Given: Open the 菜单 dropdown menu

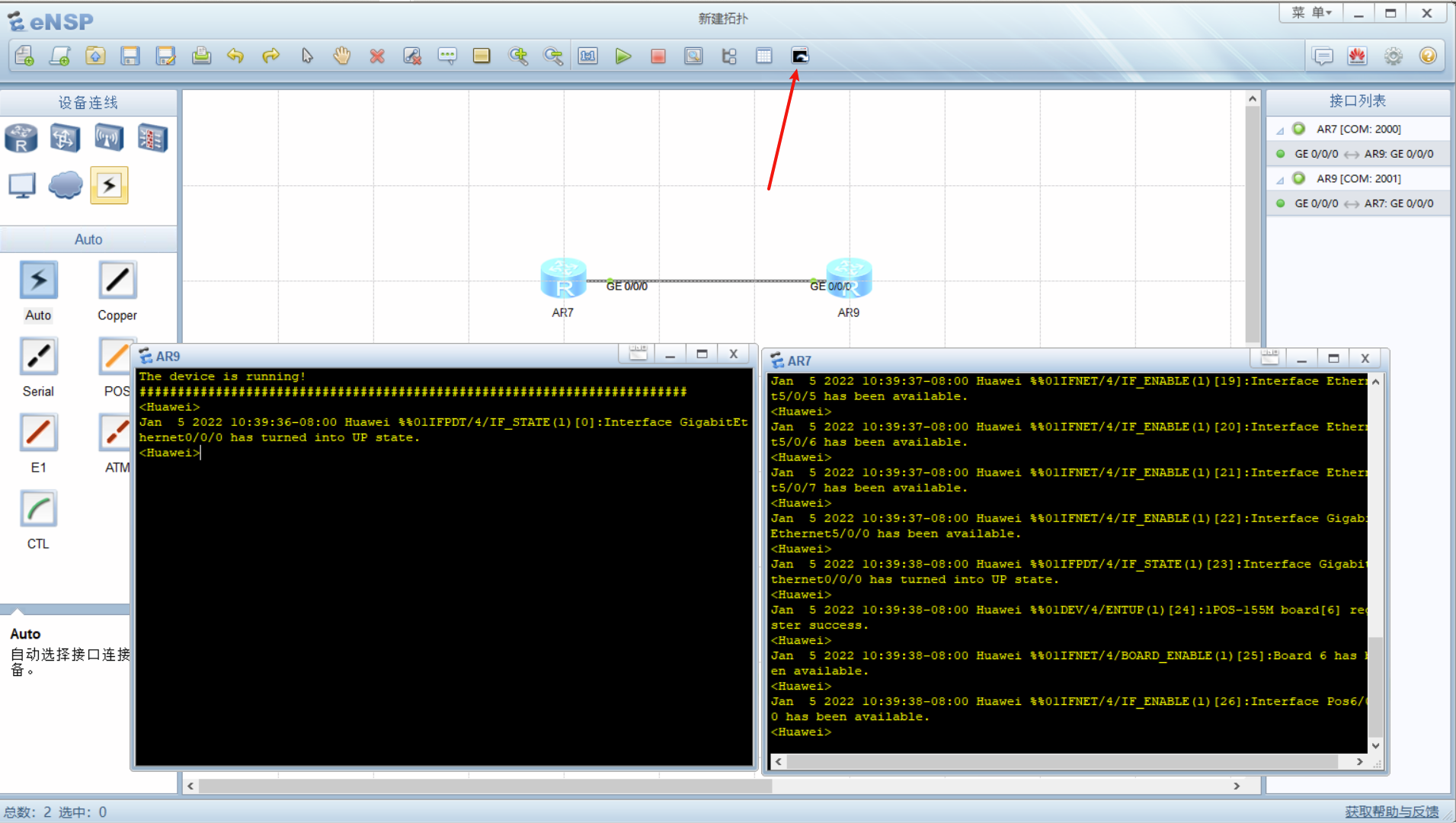Looking at the screenshot, I should [1310, 13].
